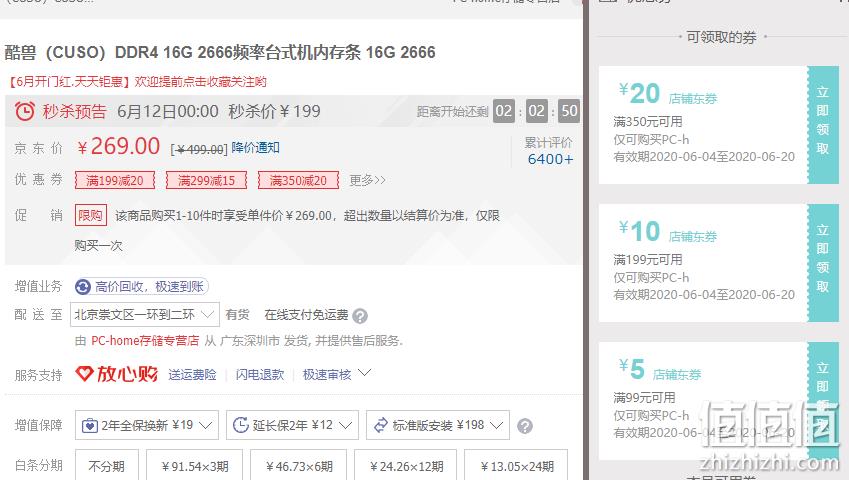The width and height of the screenshot is (849, 480).
Task: Click the 满350元可用 coupon condition
Action: click(648, 122)
